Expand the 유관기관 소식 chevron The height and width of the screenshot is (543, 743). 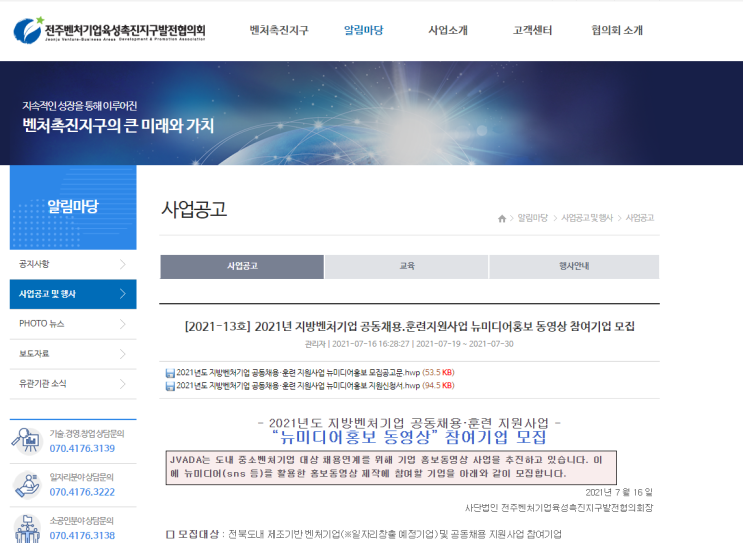tap(123, 383)
